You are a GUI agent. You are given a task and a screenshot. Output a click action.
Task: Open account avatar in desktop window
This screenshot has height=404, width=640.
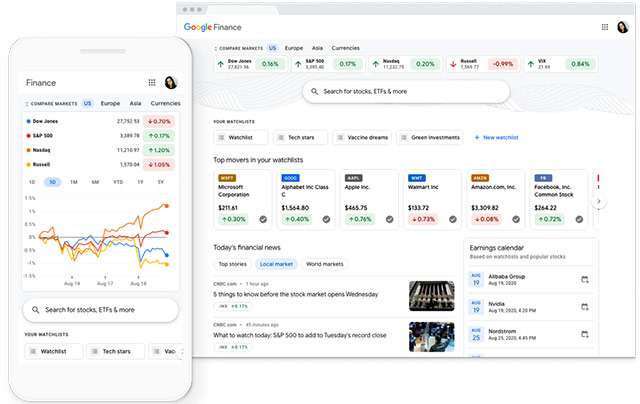(x=622, y=27)
